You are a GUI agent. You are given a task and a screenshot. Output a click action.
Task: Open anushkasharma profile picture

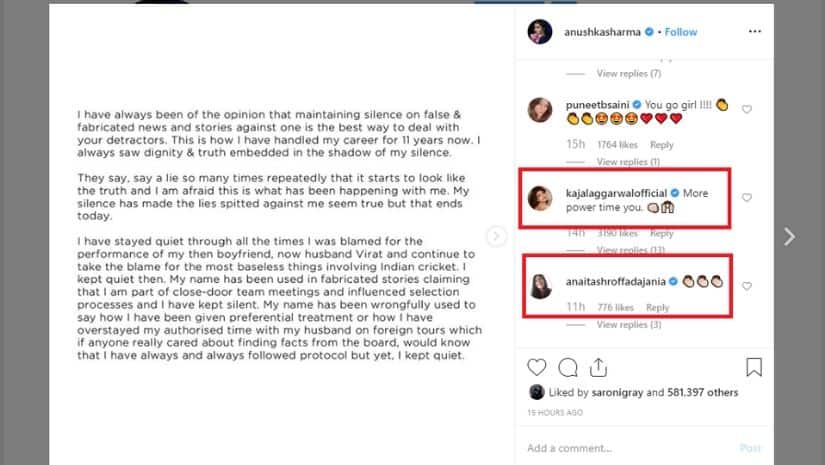click(x=540, y=32)
